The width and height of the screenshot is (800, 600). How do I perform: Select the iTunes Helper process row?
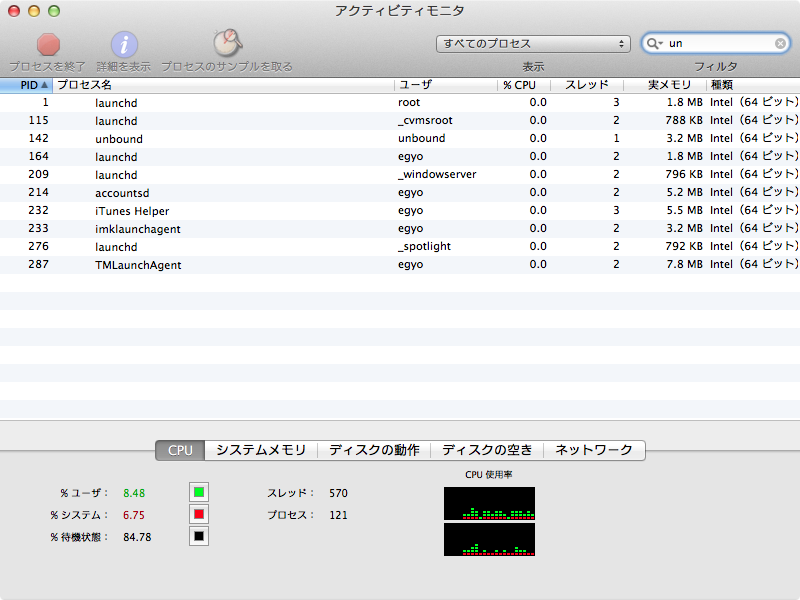pyautogui.click(x=400, y=211)
